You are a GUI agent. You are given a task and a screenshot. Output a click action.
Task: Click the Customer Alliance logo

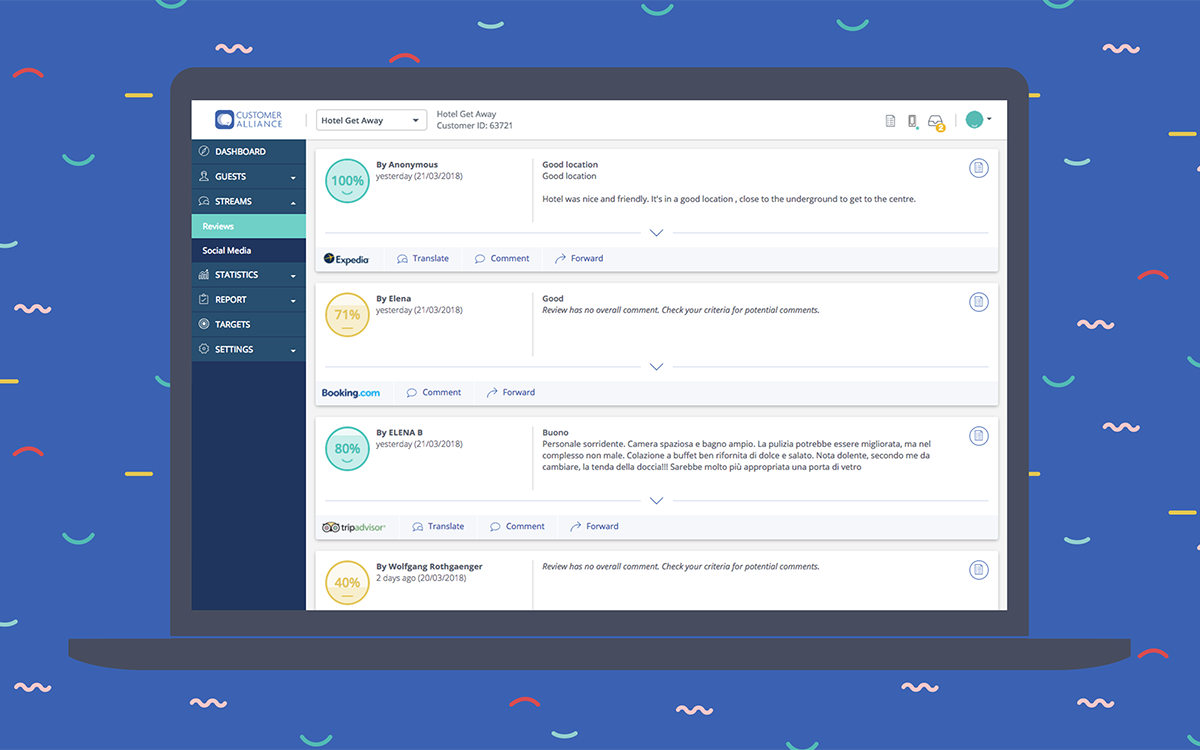(249, 120)
